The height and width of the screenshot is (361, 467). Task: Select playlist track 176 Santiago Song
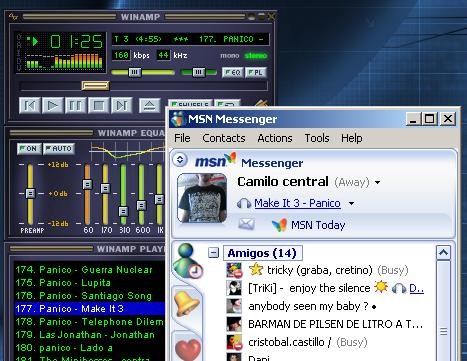point(90,296)
